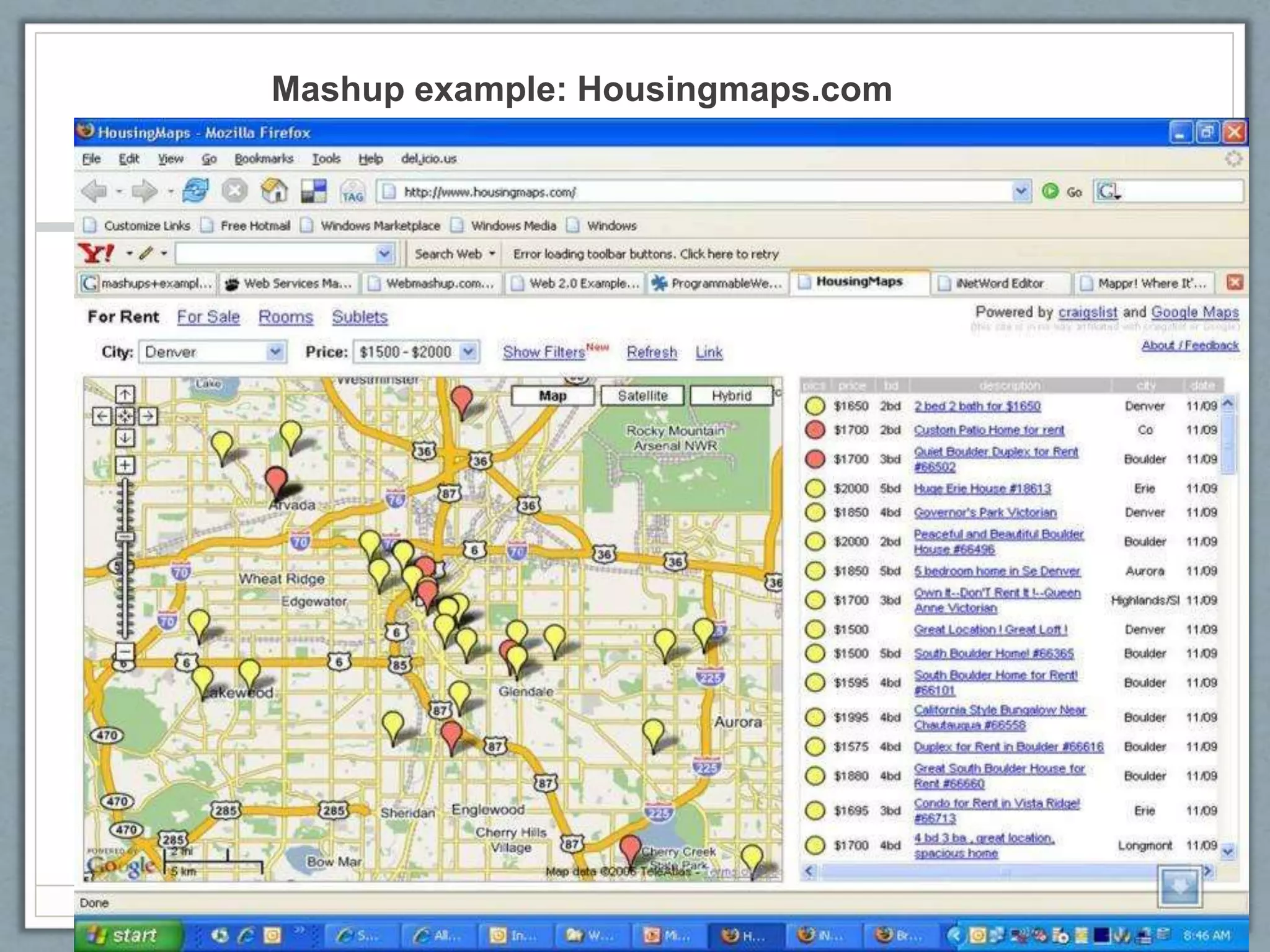Click the For Sale link

pyautogui.click(x=208, y=317)
